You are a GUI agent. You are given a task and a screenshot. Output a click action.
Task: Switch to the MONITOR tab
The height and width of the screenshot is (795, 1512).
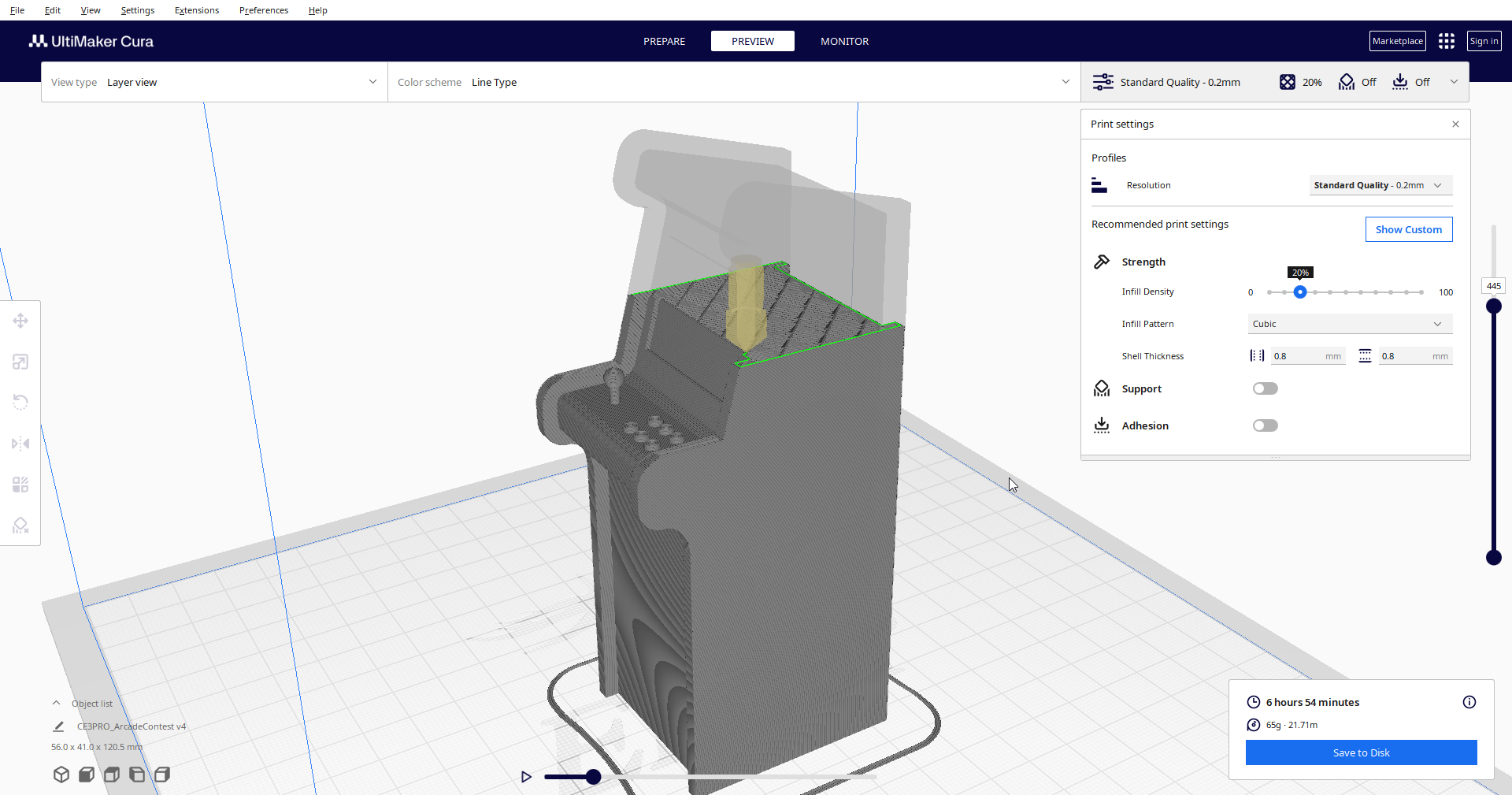click(x=844, y=41)
